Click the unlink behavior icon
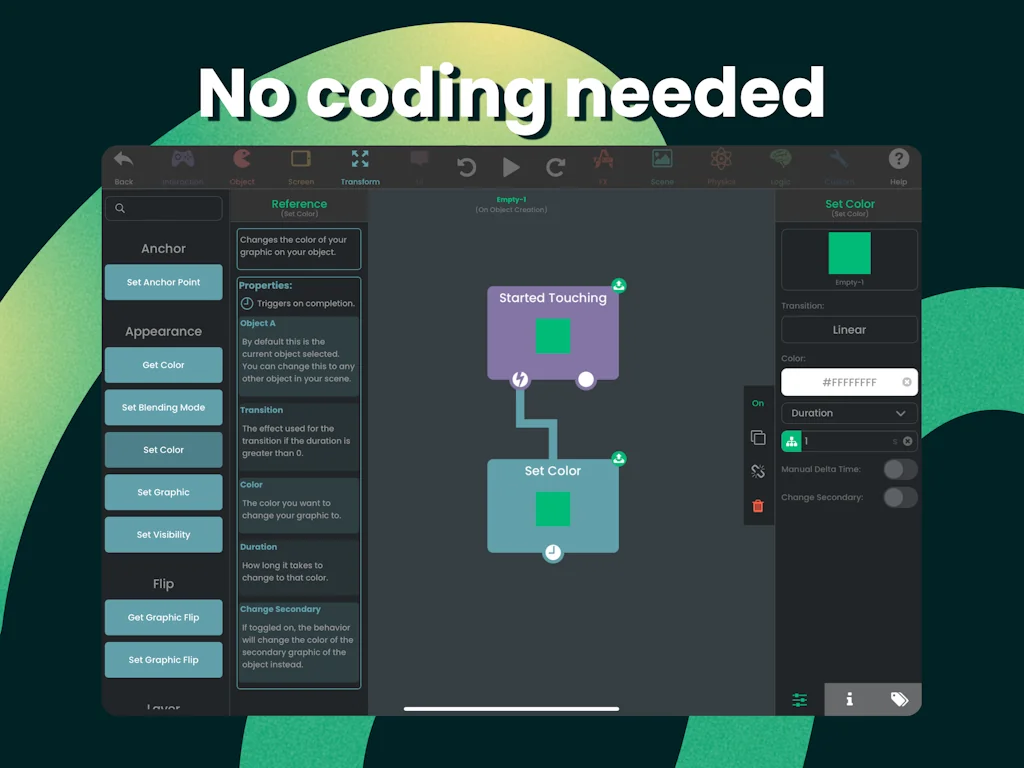 pyautogui.click(x=758, y=472)
